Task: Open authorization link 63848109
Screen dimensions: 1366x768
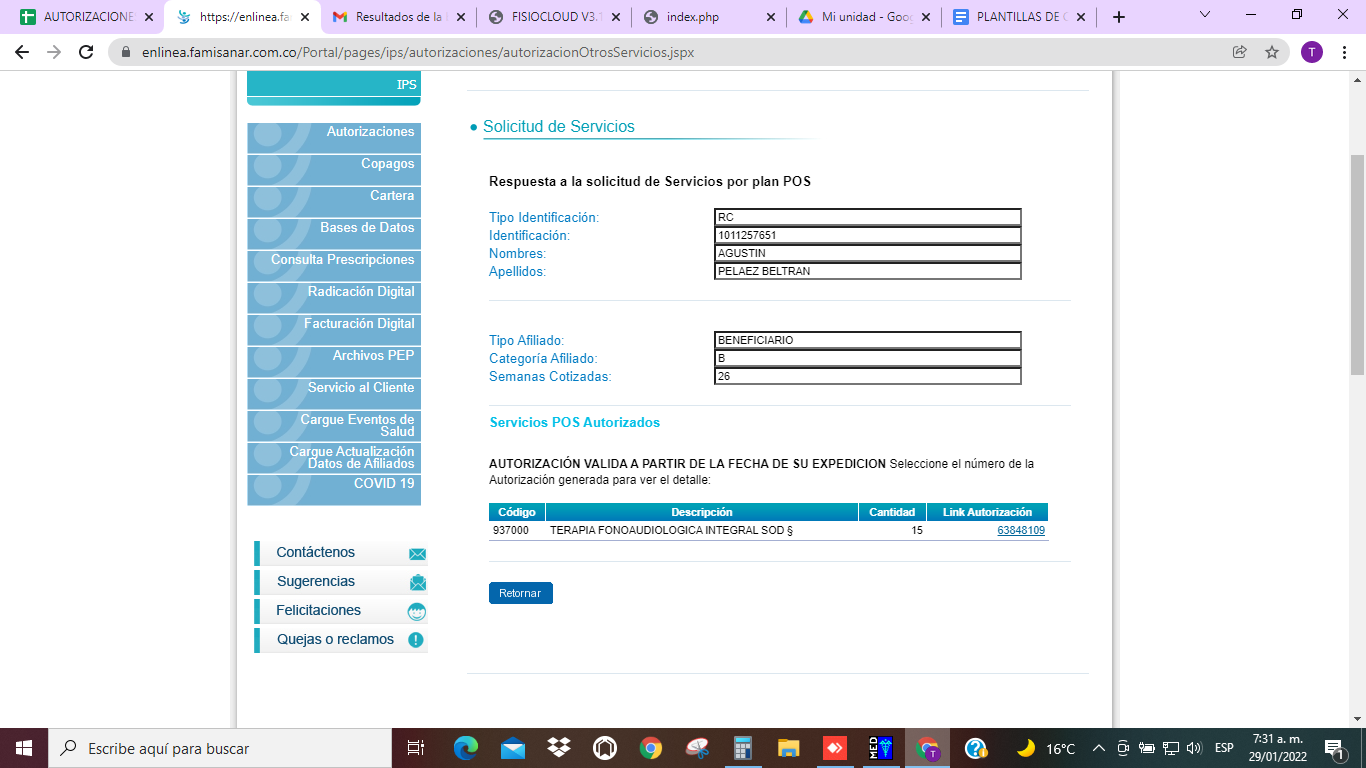Action: click(x=1020, y=531)
